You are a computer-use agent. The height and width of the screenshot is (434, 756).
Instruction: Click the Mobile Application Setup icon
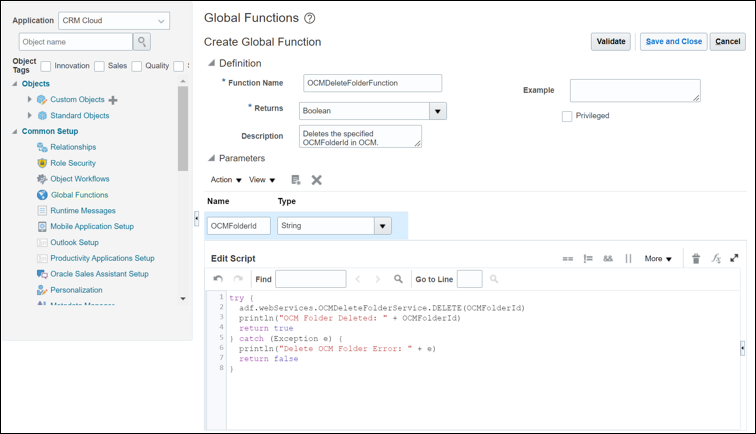click(x=42, y=227)
